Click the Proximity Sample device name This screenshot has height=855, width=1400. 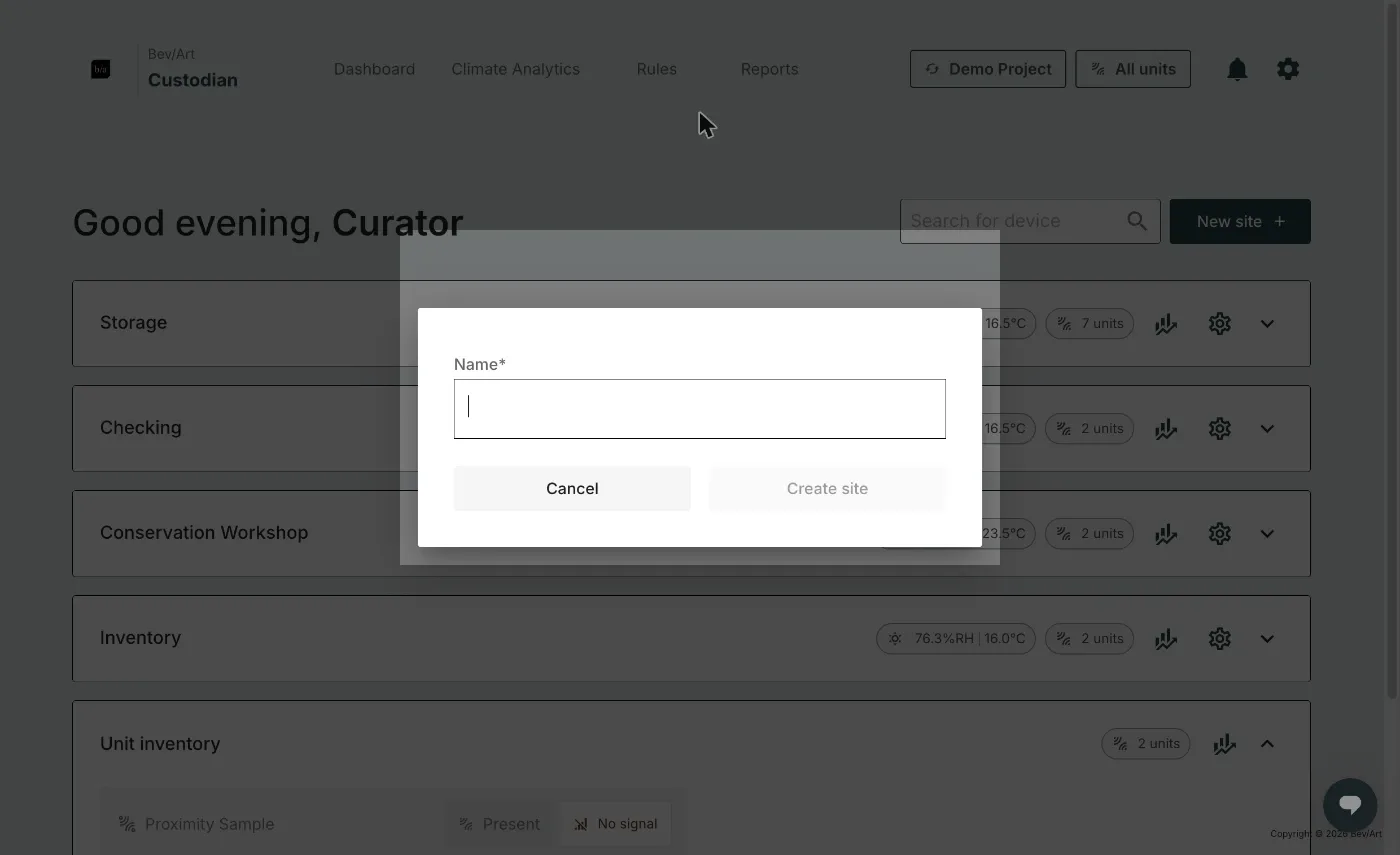tap(209, 824)
